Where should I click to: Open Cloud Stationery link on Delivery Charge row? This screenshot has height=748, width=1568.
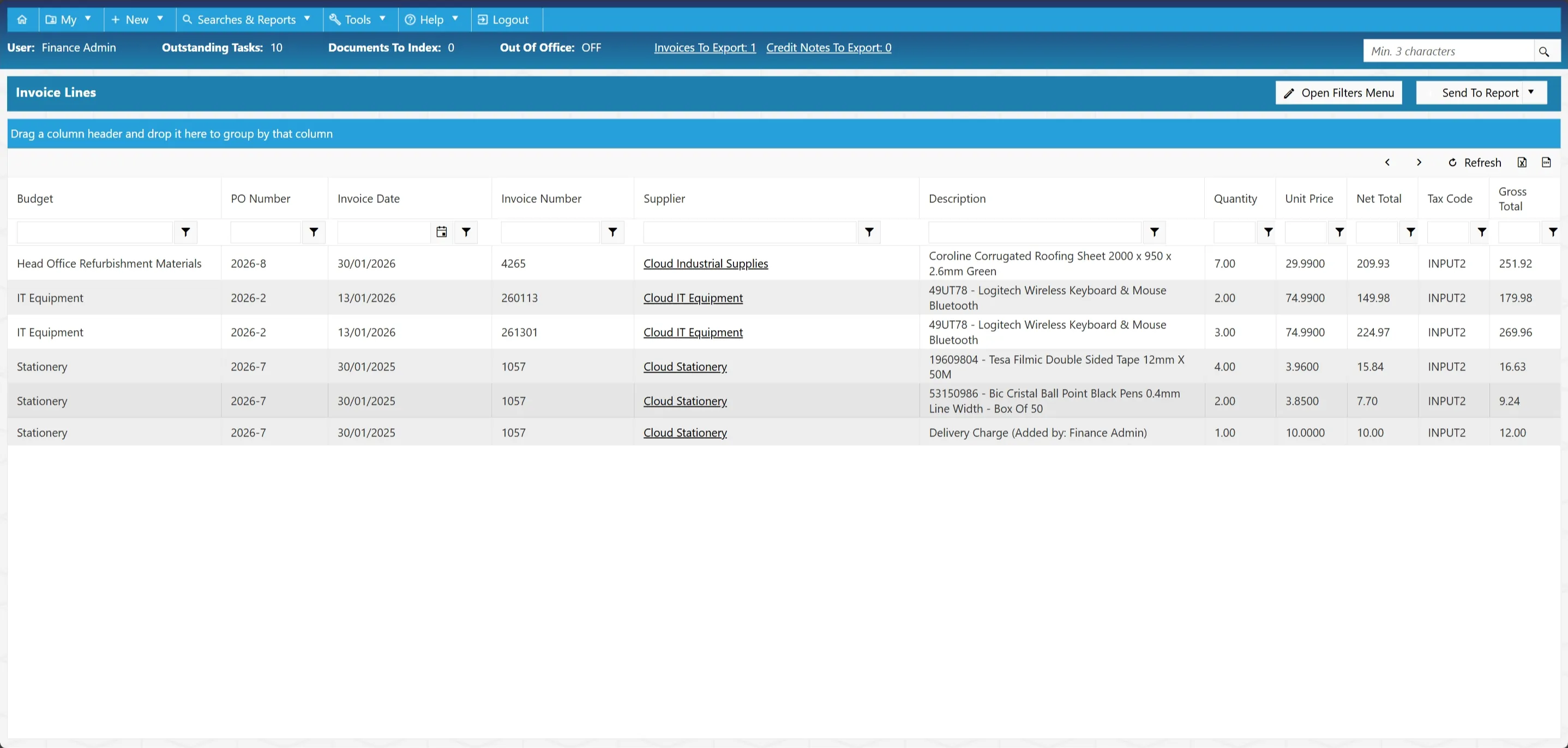tap(685, 433)
